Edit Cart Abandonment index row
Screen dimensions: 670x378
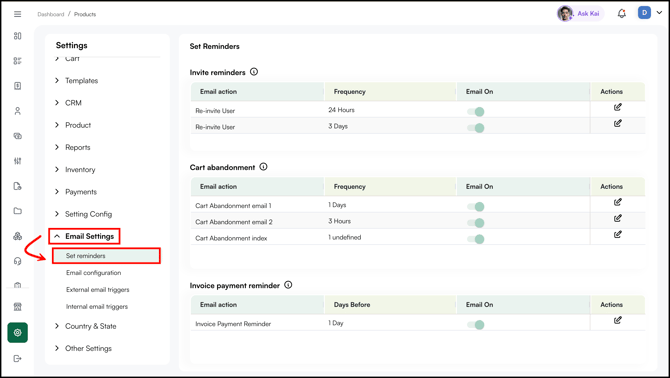pyautogui.click(x=617, y=234)
